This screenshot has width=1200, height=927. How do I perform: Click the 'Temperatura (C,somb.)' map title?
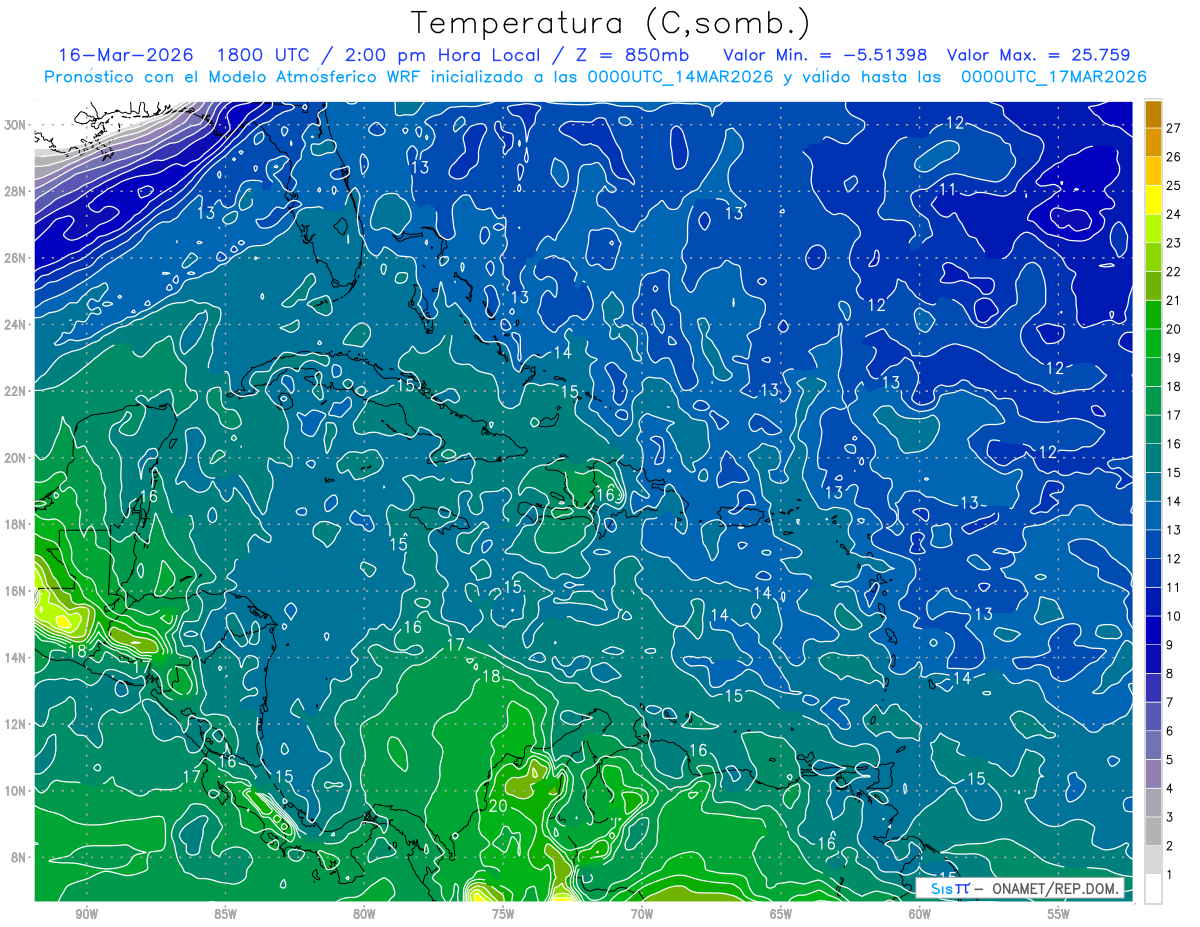pos(610,23)
